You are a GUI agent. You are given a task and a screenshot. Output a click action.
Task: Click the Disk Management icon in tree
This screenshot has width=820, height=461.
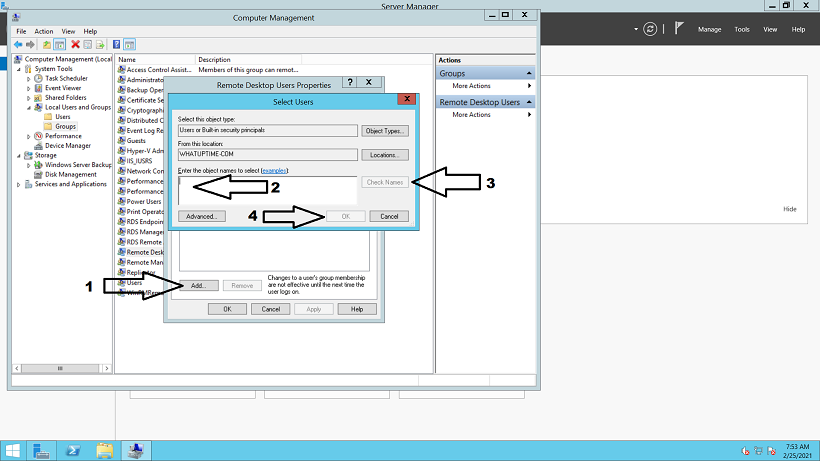tap(38, 175)
